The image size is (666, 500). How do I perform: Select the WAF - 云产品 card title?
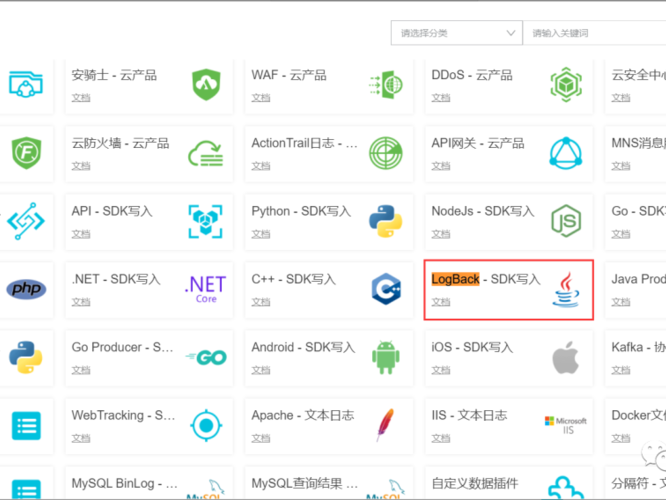(289, 75)
